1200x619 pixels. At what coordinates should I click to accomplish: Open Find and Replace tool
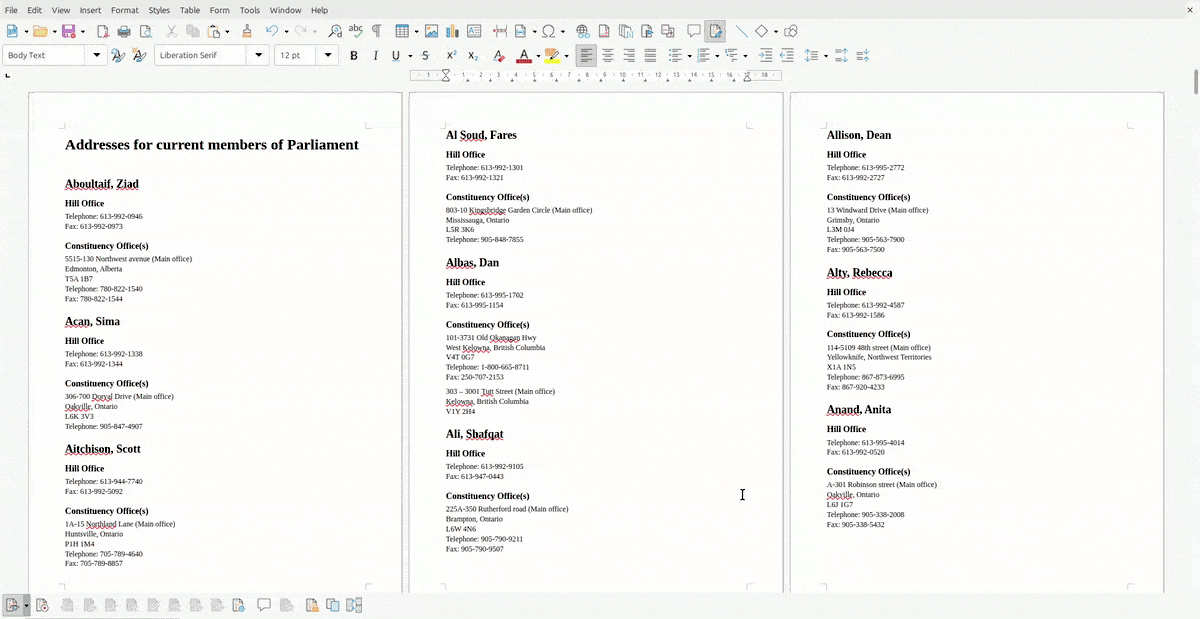334,31
